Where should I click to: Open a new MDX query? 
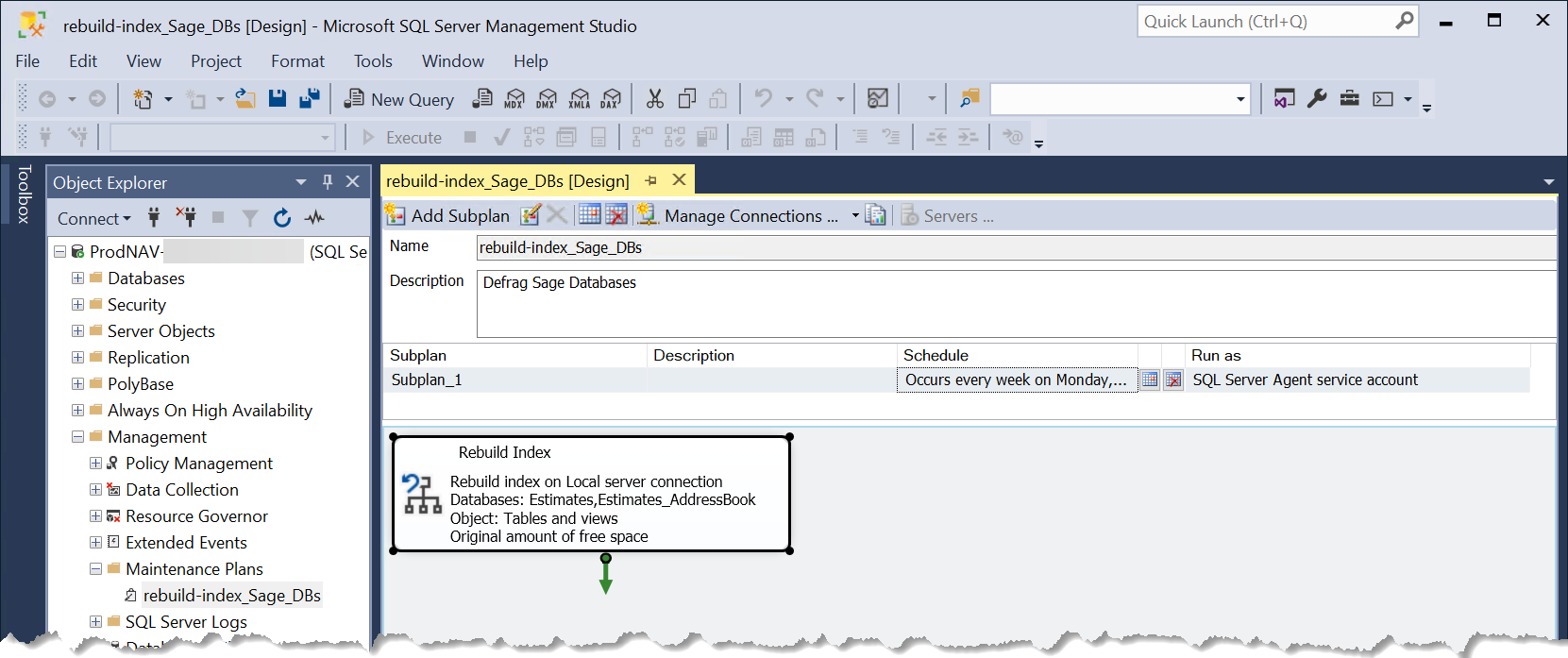(x=514, y=98)
